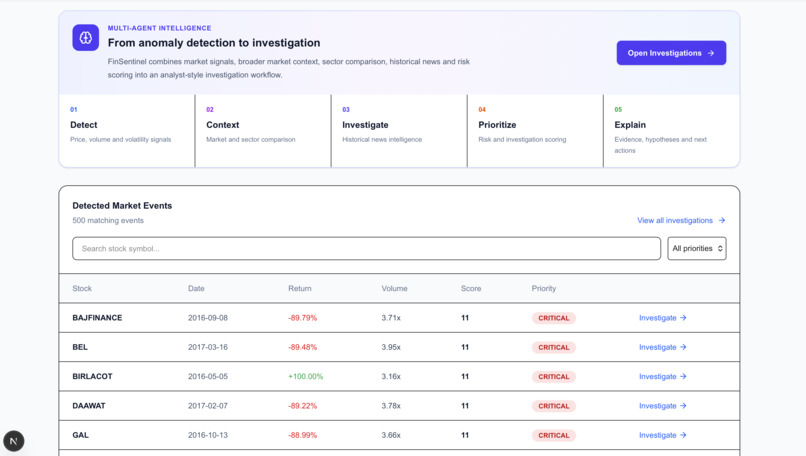
Task: Click the 3.78x volume value
Action: coord(391,406)
